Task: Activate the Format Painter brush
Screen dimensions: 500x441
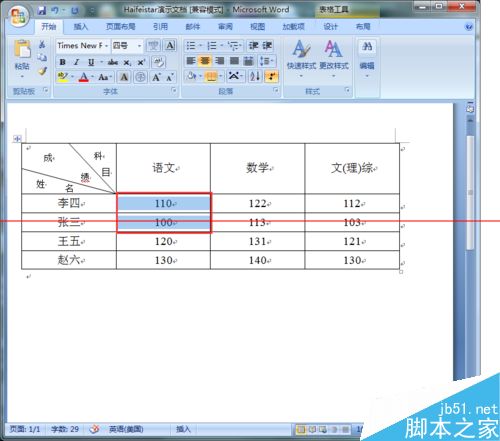Action: (42, 71)
